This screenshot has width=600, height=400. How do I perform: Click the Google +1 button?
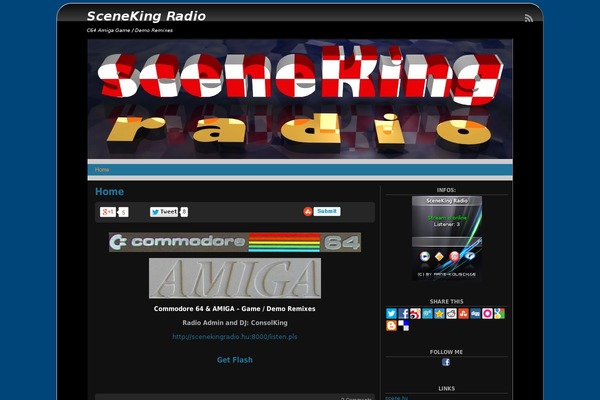(108, 212)
